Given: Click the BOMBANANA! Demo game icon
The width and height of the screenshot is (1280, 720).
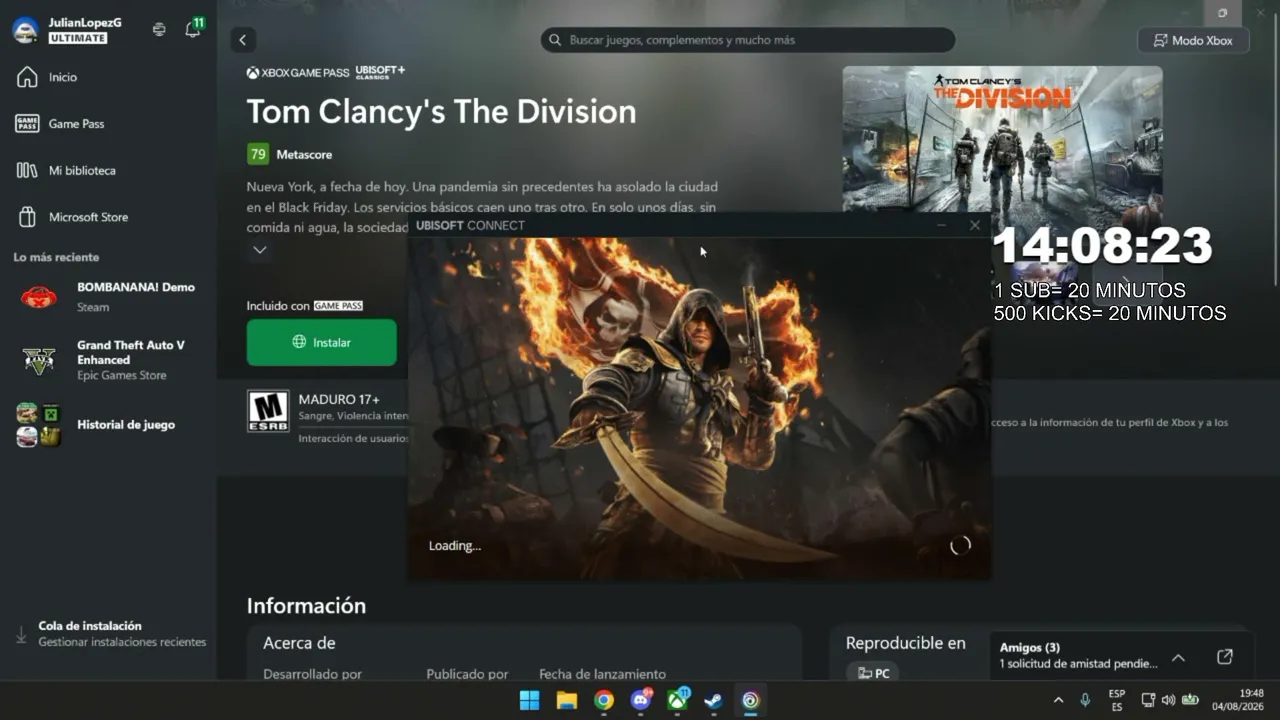Looking at the screenshot, I should [x=39, y=297].
